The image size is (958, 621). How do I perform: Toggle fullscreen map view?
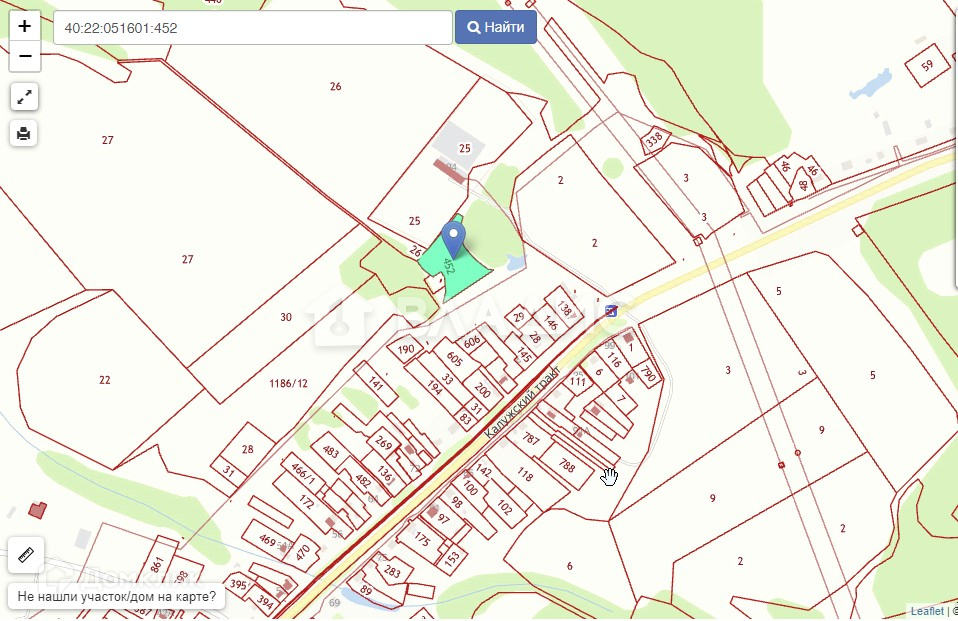click(24, 97)
